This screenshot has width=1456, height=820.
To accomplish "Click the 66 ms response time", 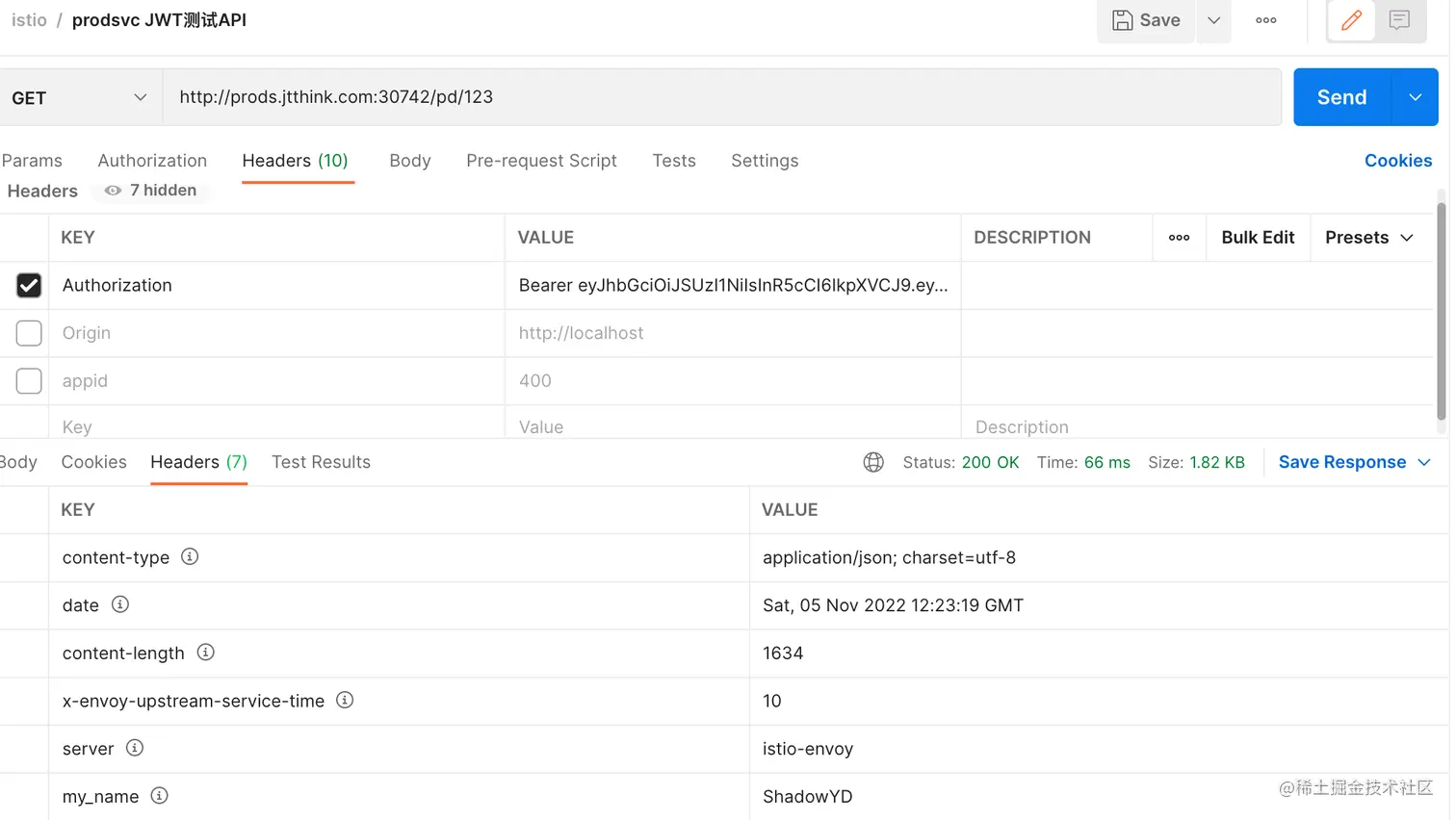I will [1107, 462].
